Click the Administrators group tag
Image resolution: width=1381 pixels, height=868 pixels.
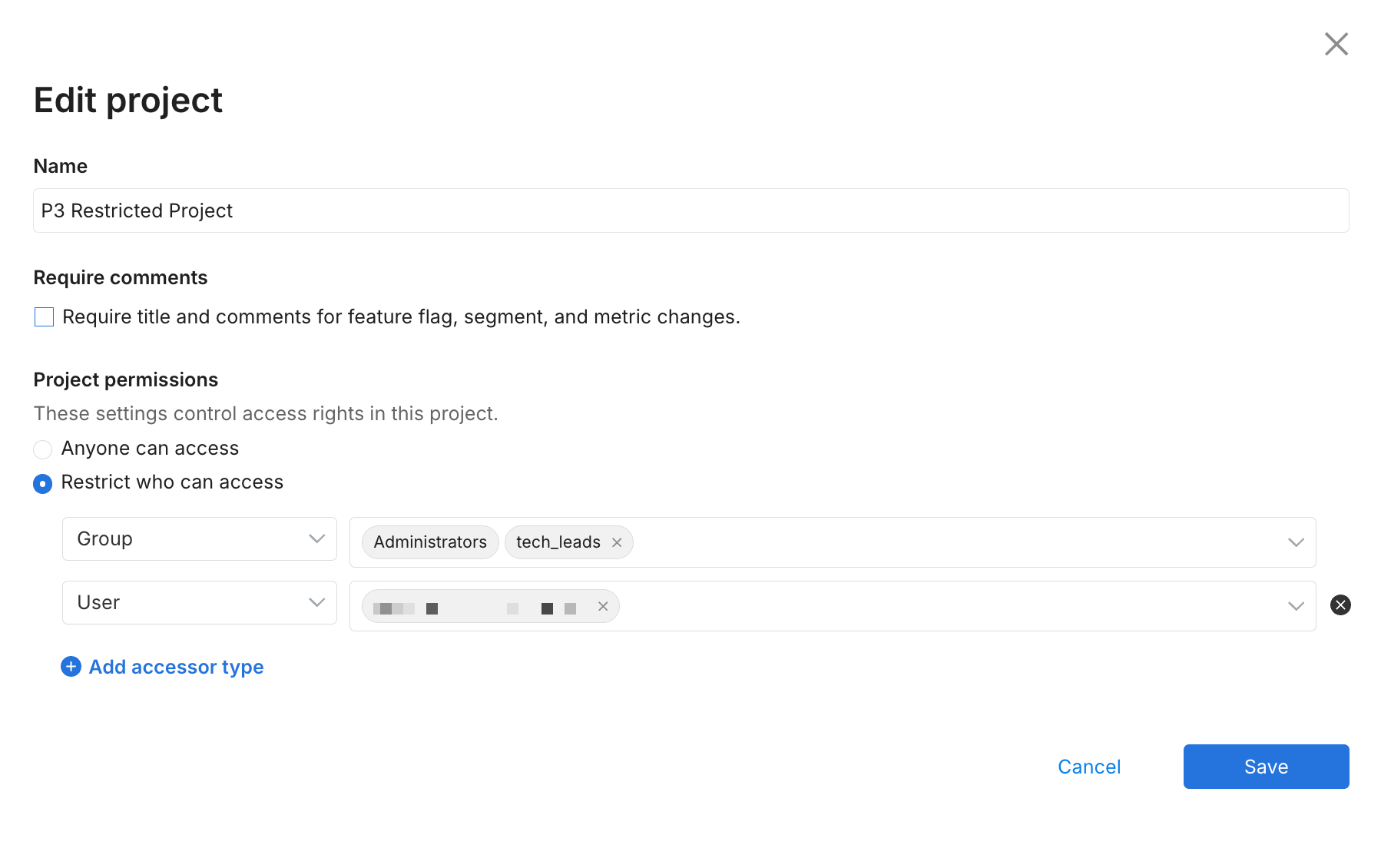(x=430, y=542)
